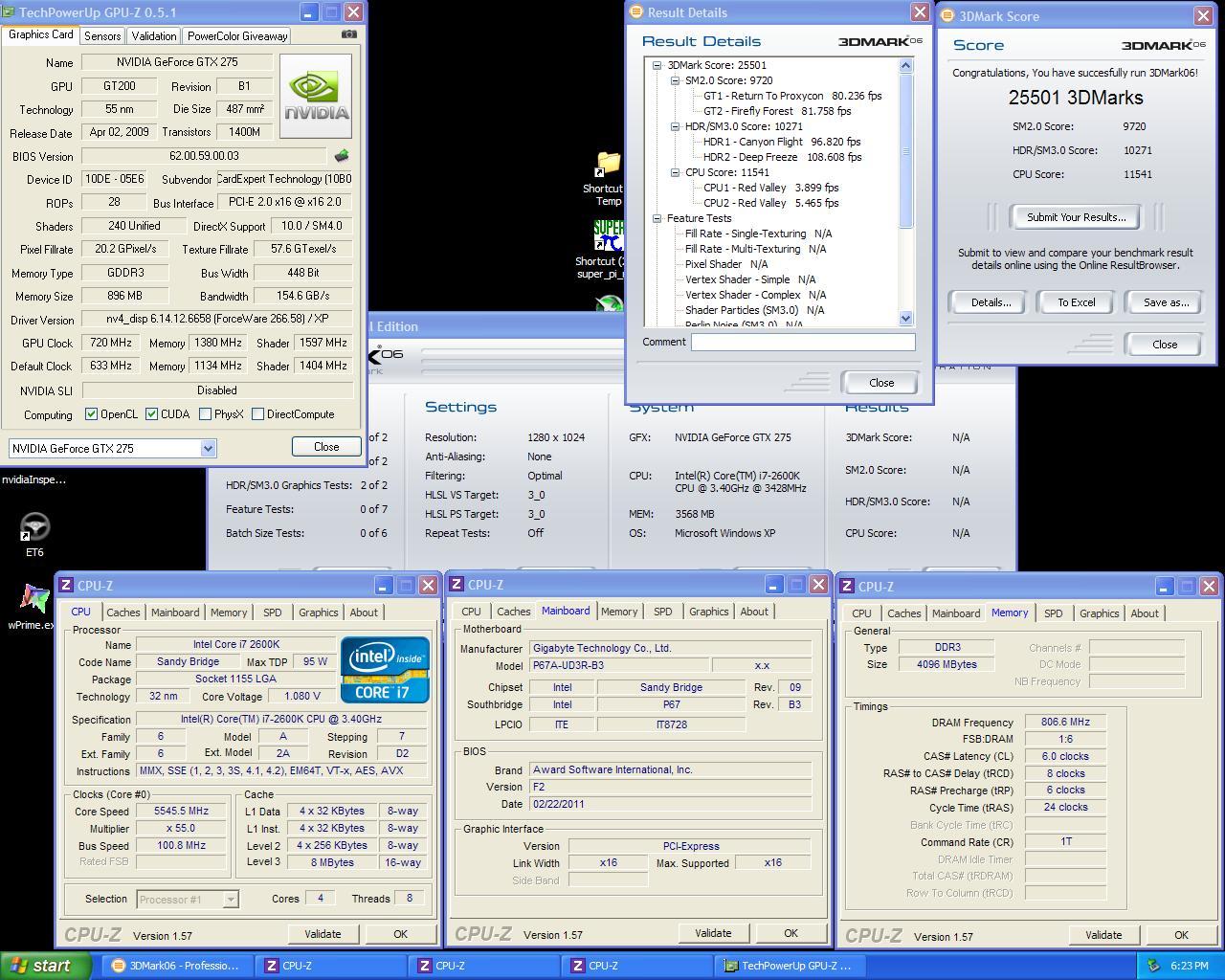Switch to TechPowerUp GPU-Z taskbar item
The image size is (1225, 980).
coord(791,966)
